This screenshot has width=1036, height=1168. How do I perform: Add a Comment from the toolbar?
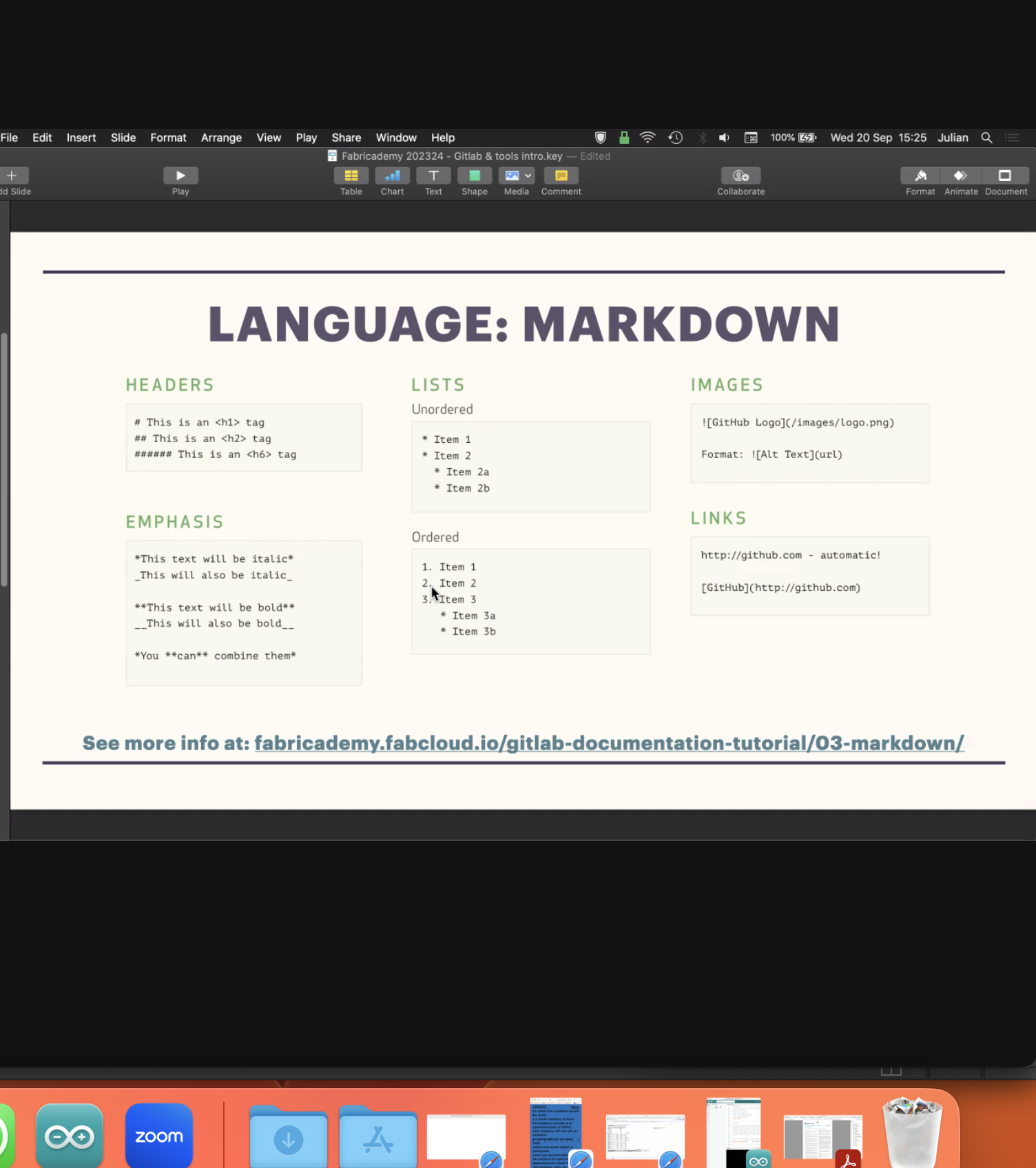click(x=561, y=176)
